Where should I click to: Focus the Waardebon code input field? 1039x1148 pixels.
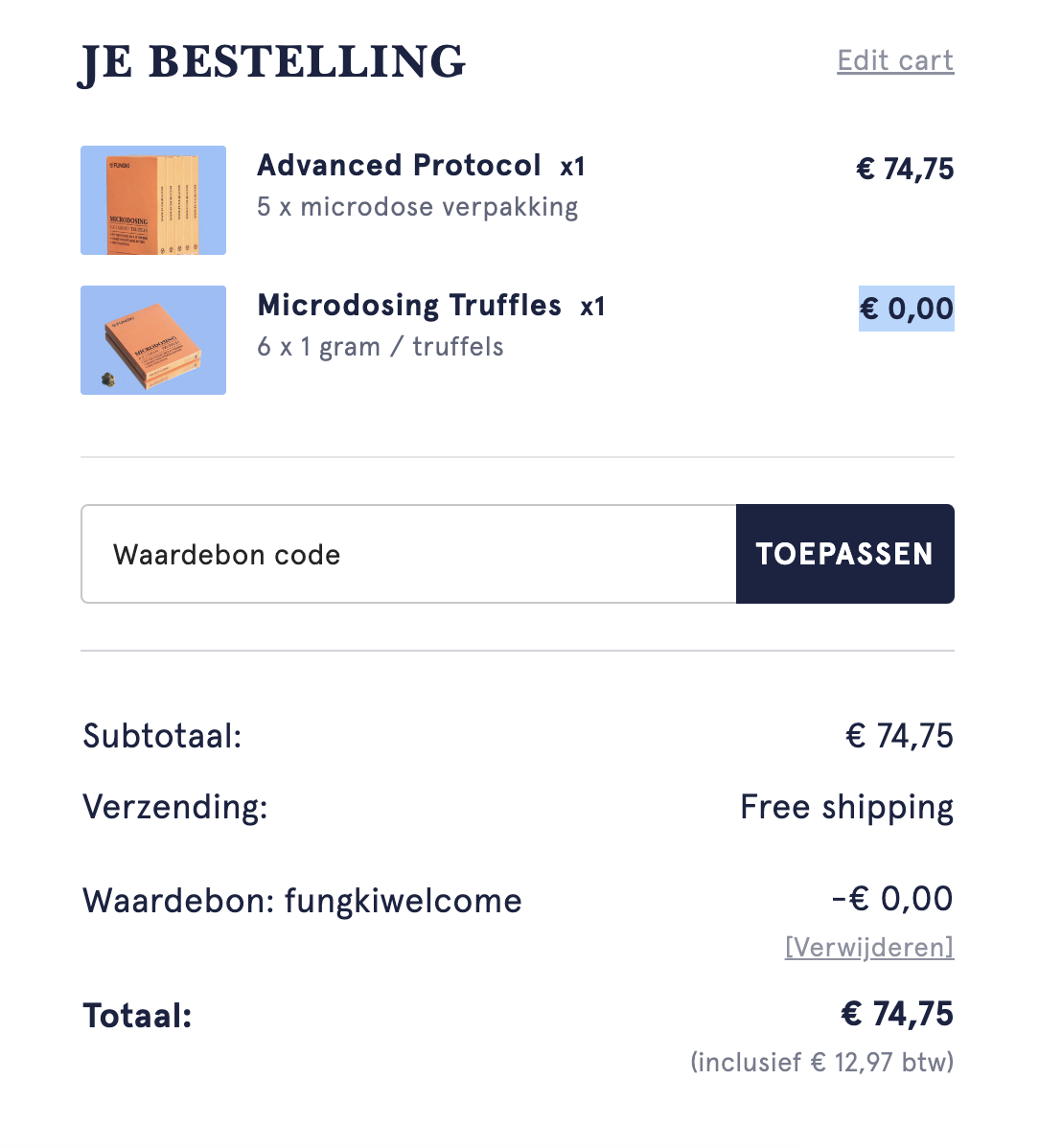tap(408, 554)
